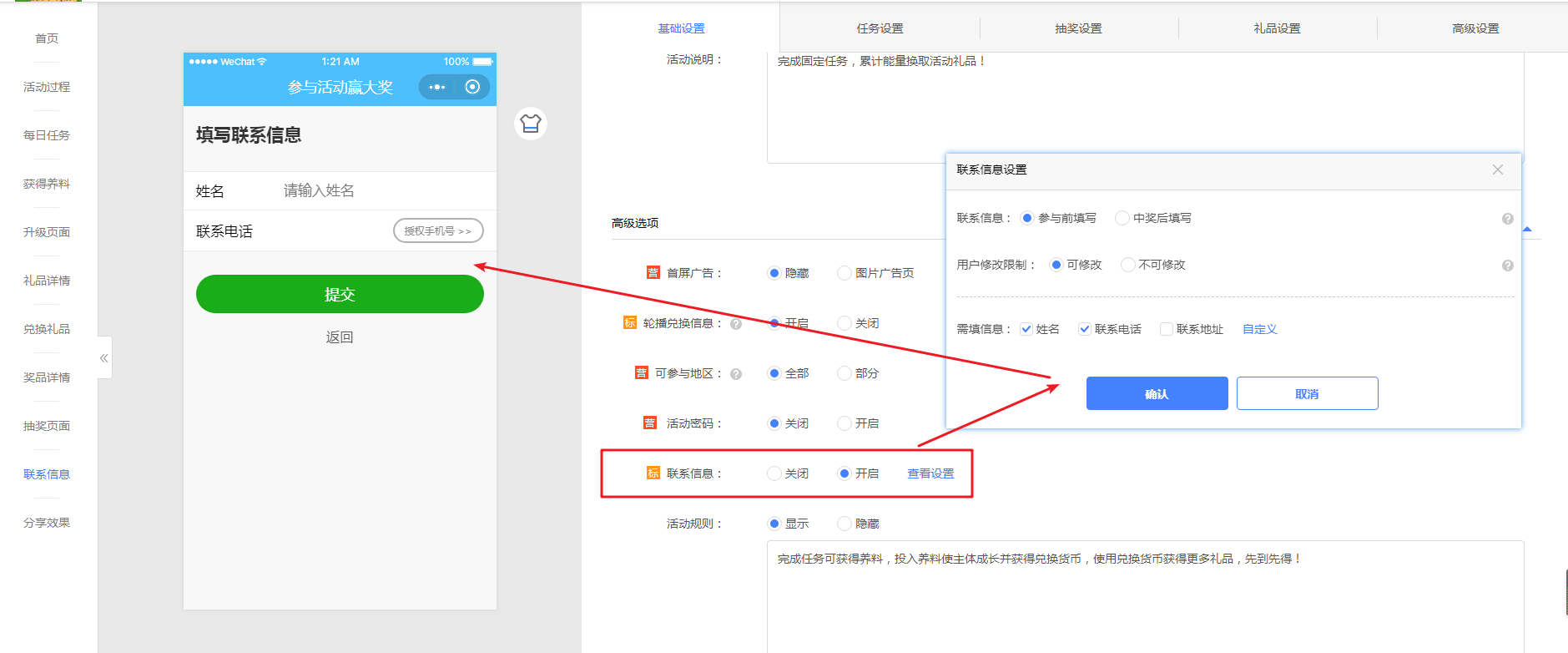Select 隐藏 for 首屏广告
Image resolution: width=1568 pixels, height=653 pixels.
774,273
